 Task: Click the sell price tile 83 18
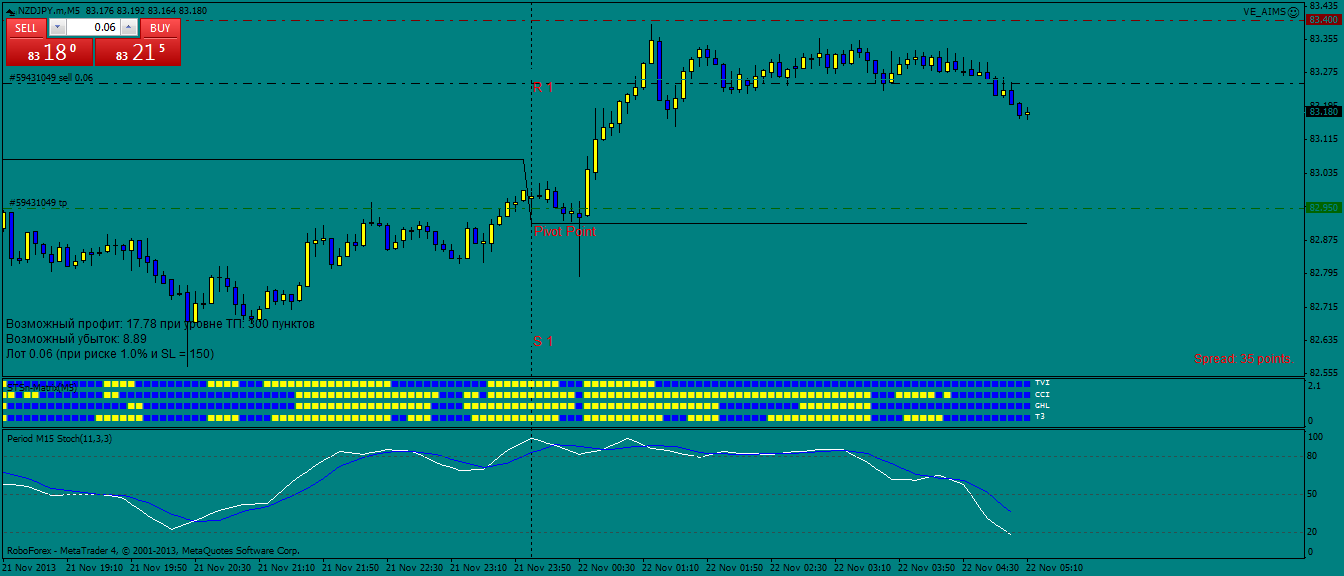(x=50, y=53)
